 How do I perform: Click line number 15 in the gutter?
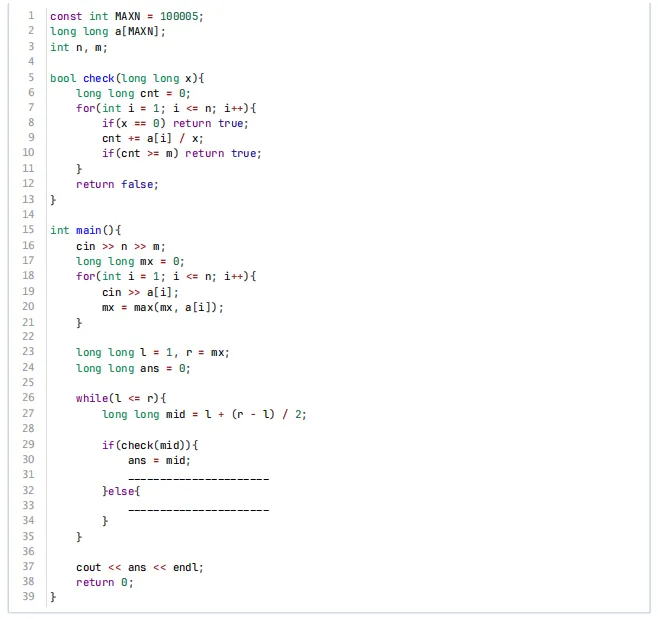(28, 230)
